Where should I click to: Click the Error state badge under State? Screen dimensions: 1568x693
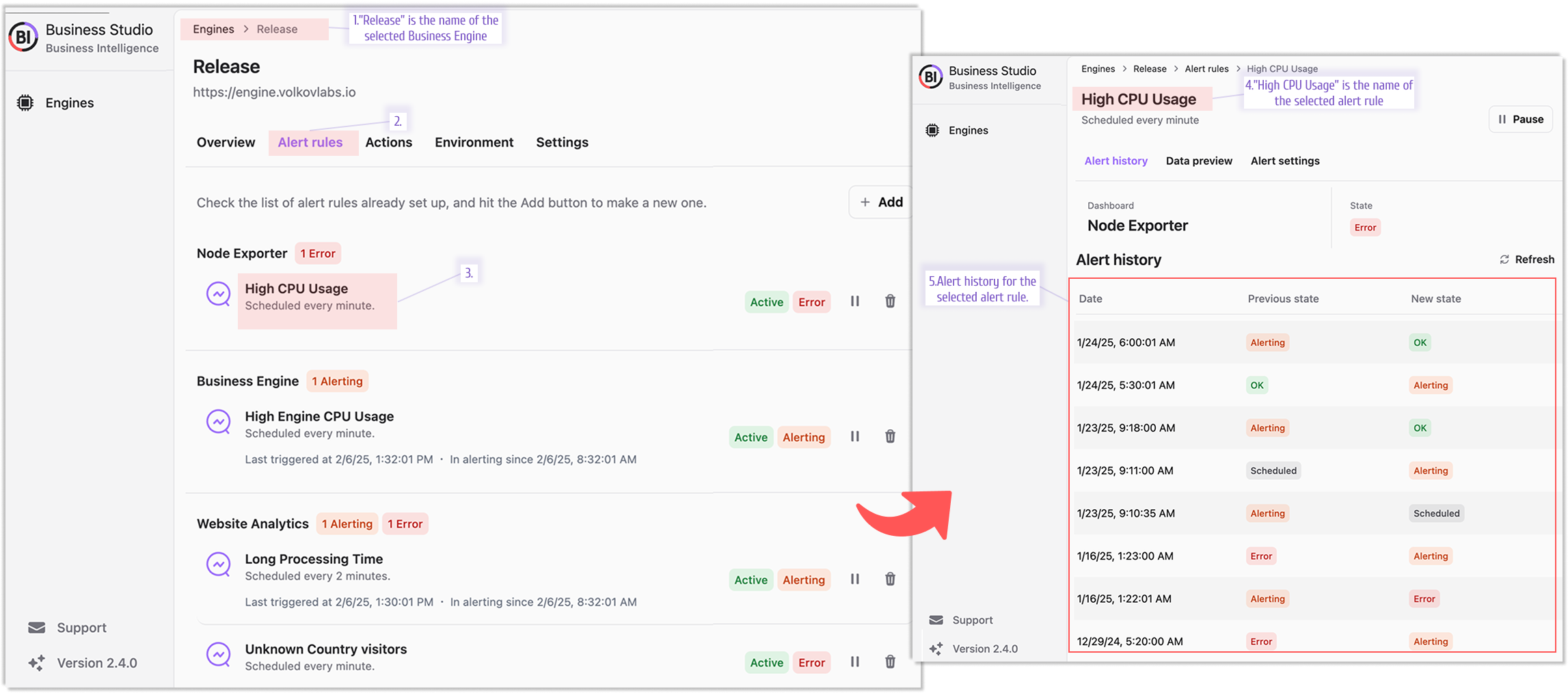click(x=1365, y=228)
